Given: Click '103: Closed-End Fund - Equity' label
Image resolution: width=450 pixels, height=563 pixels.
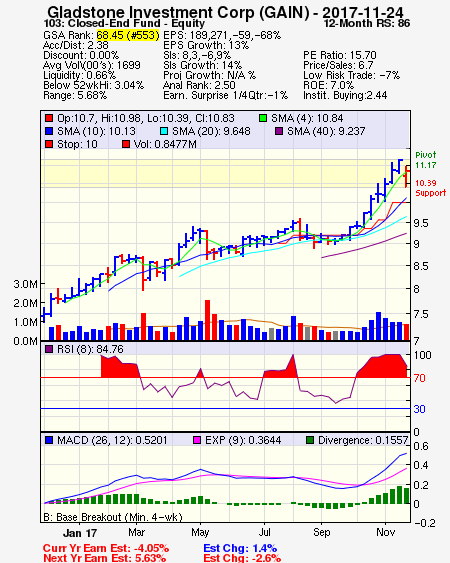Looking at the screenshot, I should pyautogui.click(x=124, y=24).
